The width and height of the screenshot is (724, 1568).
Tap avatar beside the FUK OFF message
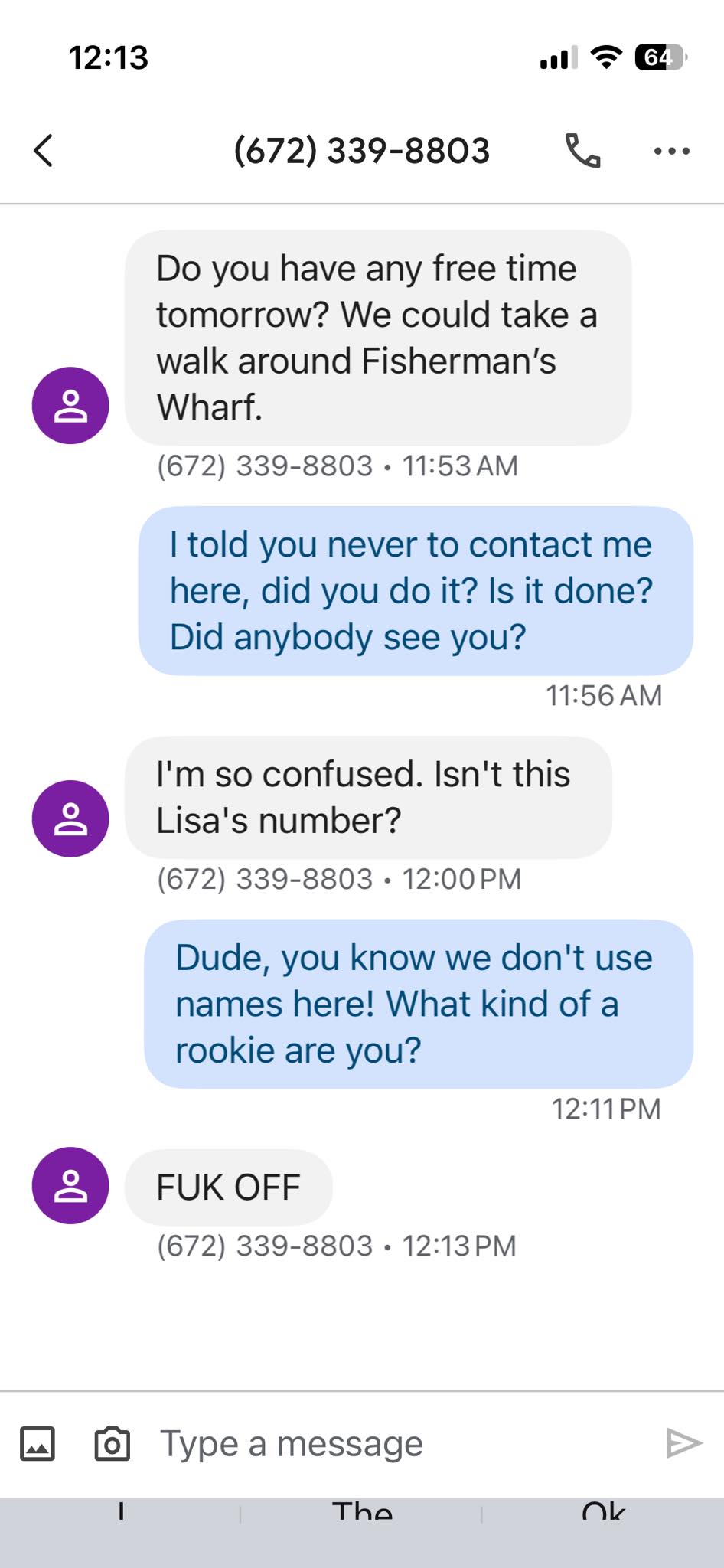pos(70,1185)
